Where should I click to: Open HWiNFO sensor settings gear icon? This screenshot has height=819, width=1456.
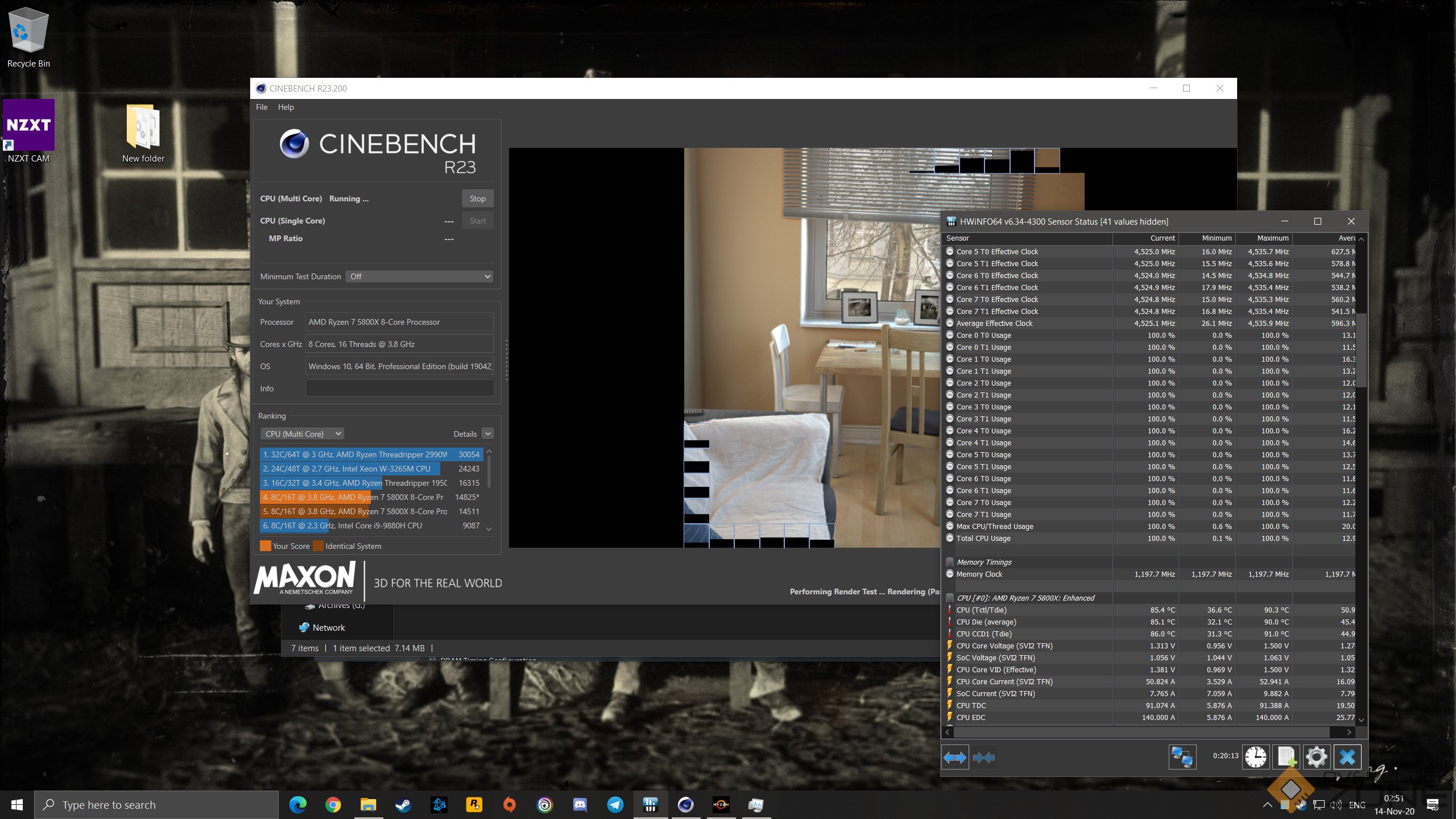point(1316,757)
